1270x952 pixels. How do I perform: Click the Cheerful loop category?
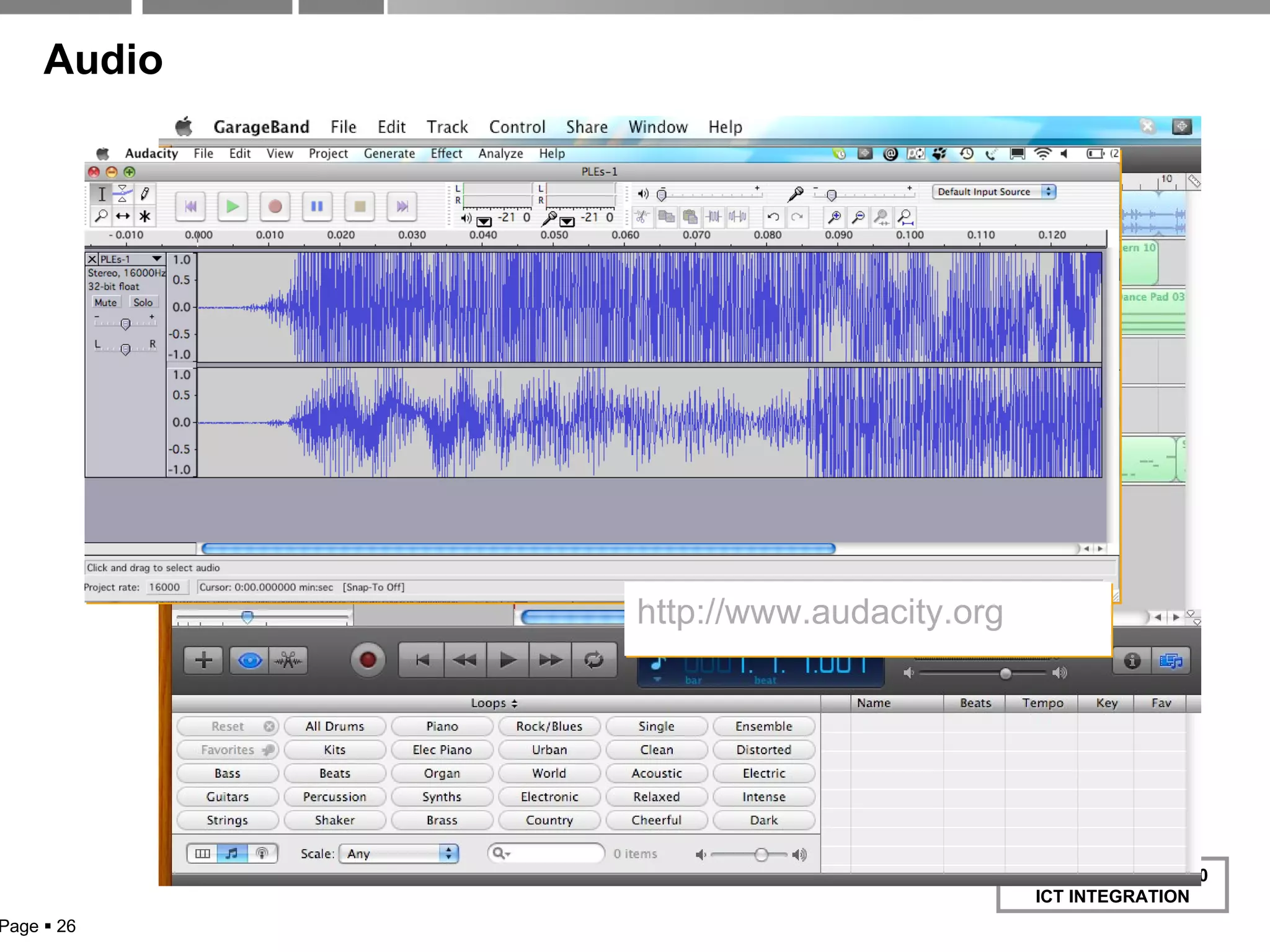click(x=657, y=821)
